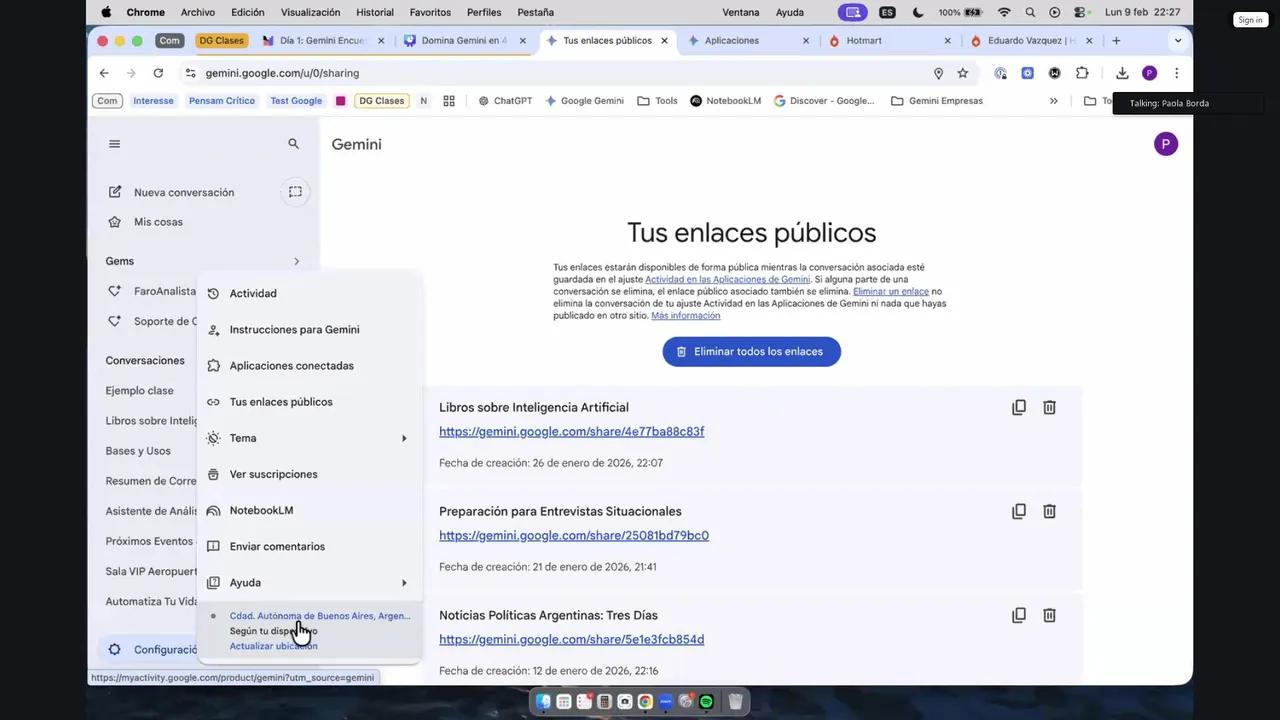Show hidden bookmarks with double chevron

click(1053, 101)
